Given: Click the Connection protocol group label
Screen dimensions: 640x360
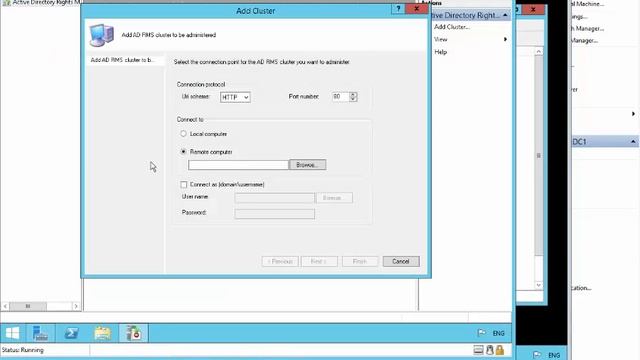Looking at the screenshot, I should 201,84.
